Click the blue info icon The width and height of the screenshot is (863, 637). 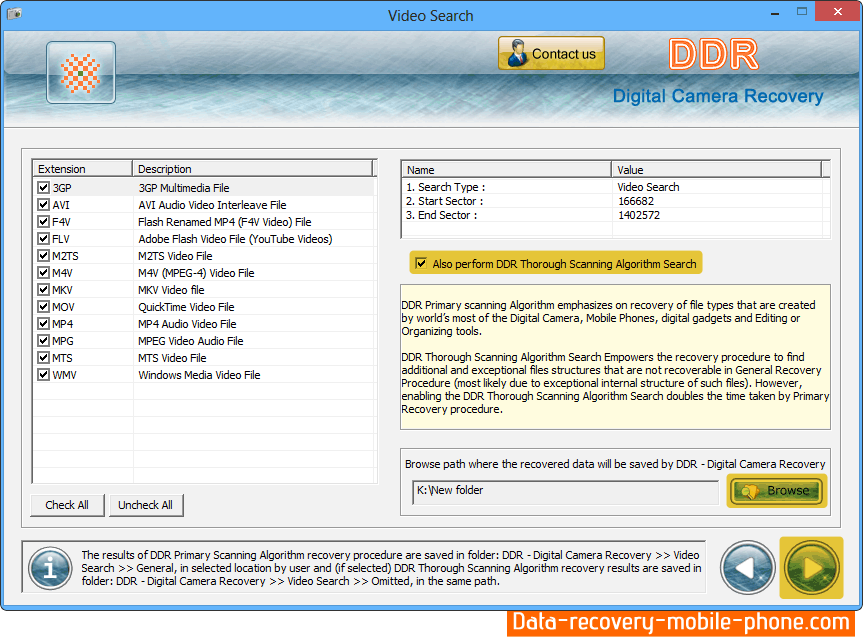coord(49,568)
